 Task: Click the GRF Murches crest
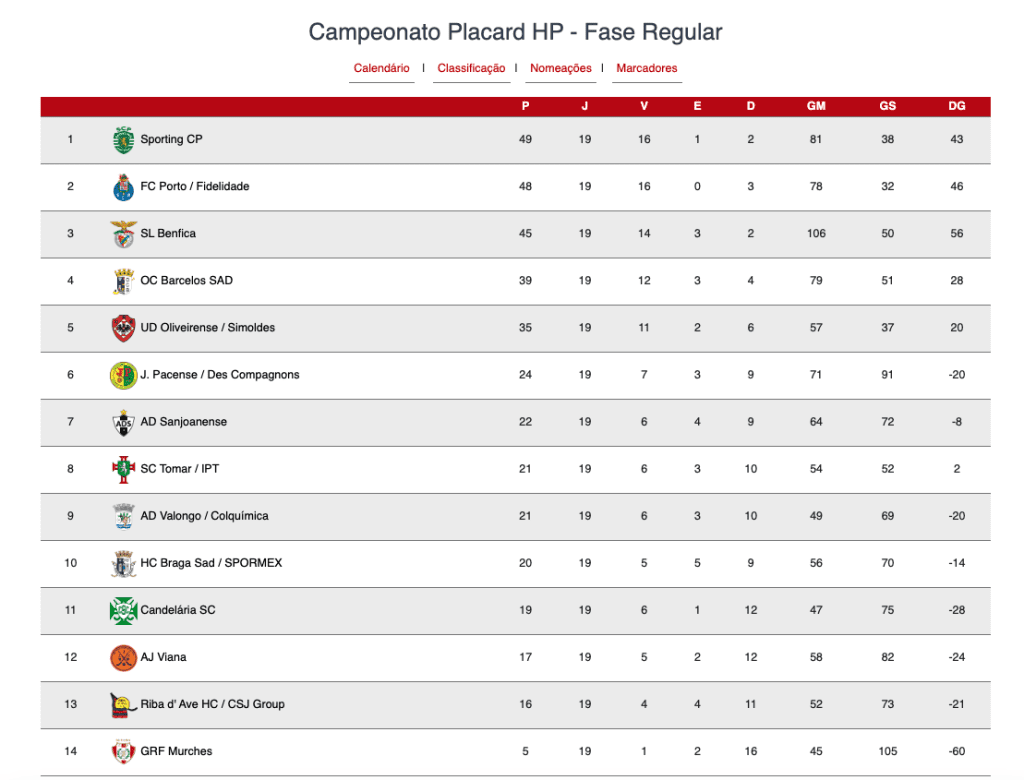point(123,751)
